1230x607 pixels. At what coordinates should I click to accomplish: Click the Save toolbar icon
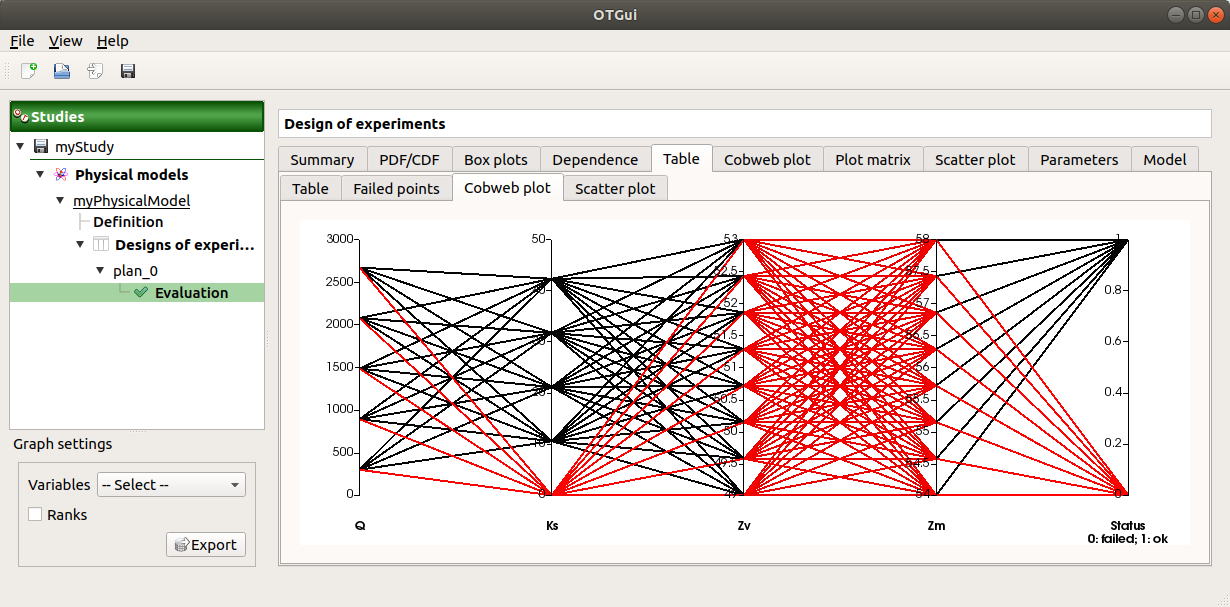tap(128, 71)
